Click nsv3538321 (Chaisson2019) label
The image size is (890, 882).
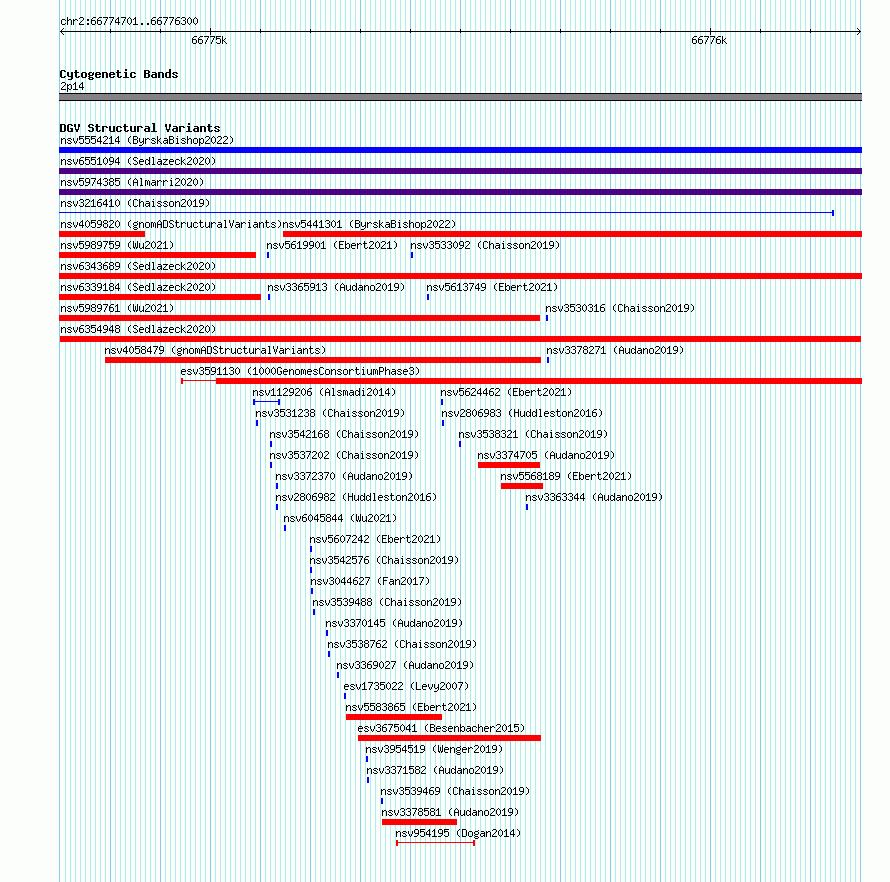[533, 434]
